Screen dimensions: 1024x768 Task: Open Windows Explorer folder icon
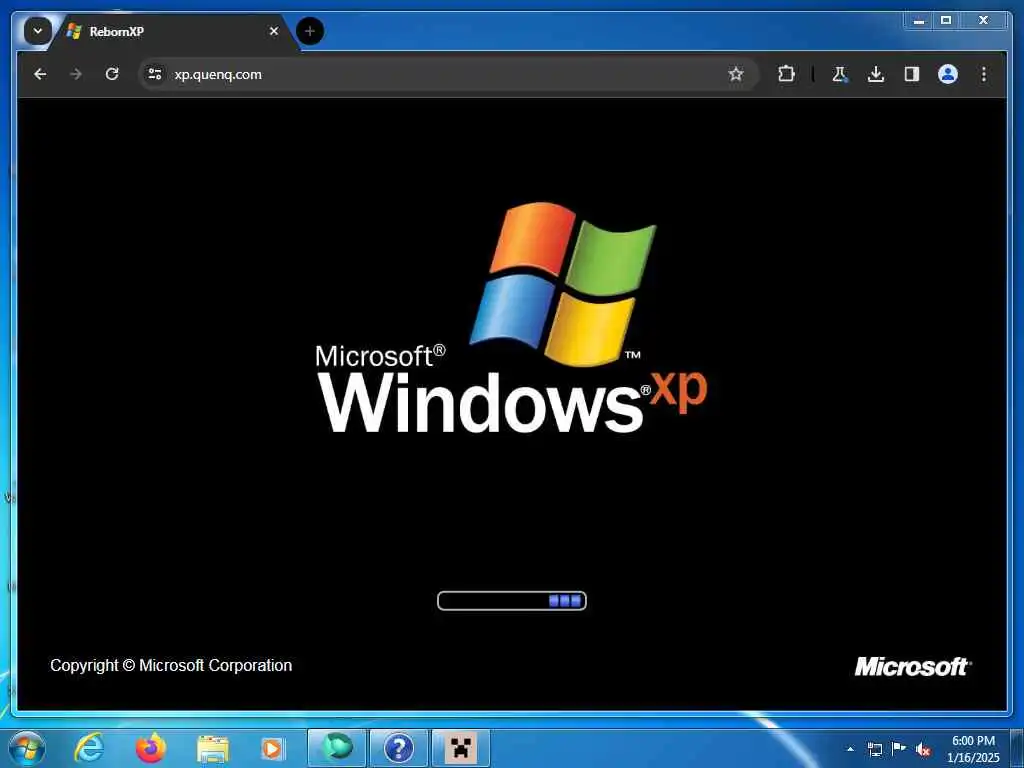tap(213, 749)
